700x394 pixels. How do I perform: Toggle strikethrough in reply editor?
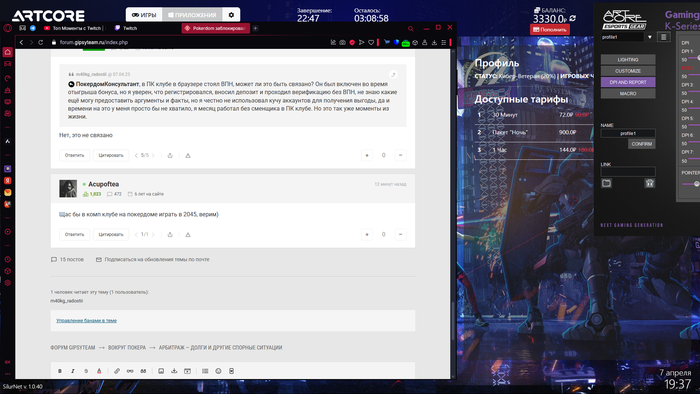coord(86,371)
